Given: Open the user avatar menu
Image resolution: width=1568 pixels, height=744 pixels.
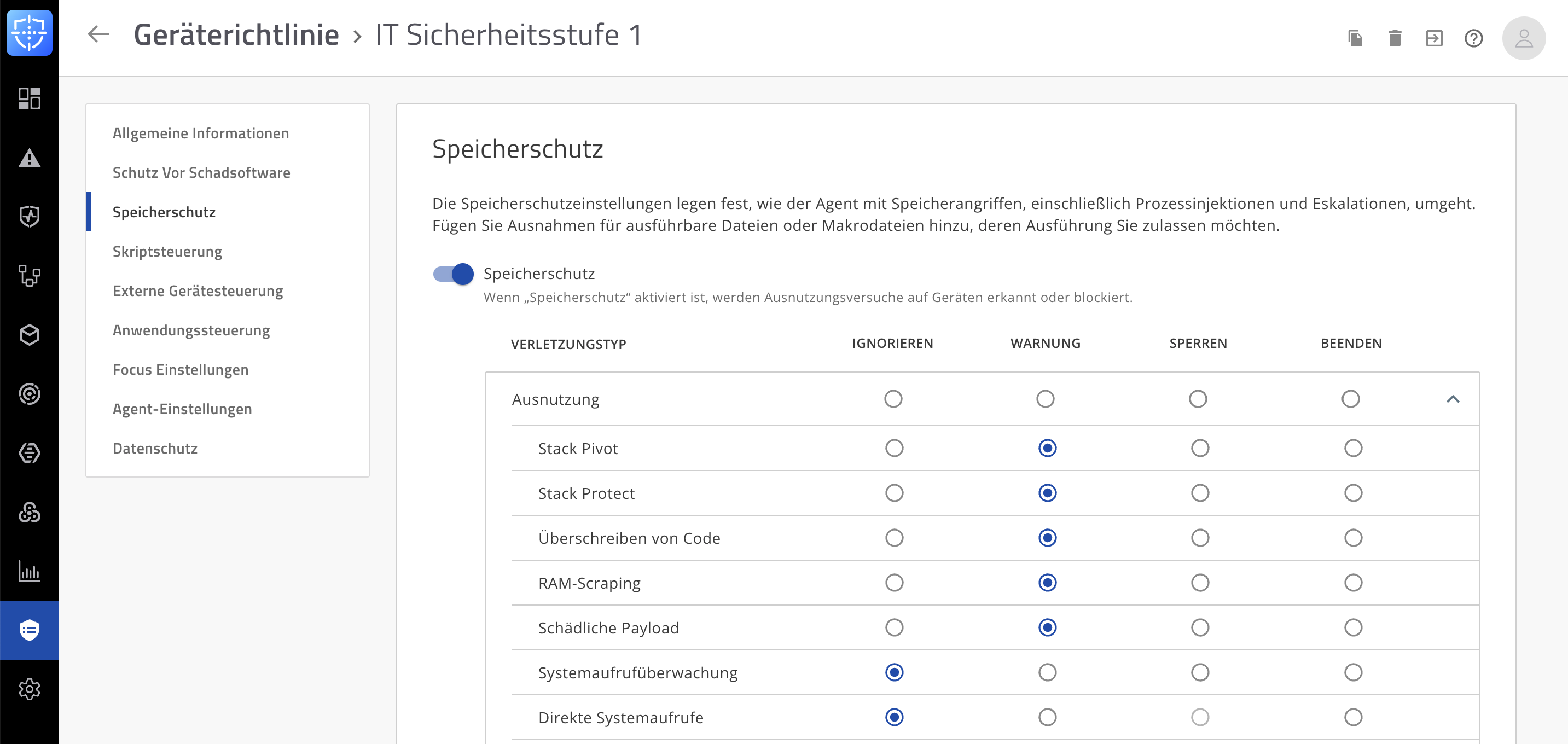Looking at the screenshot, I should tap(1524, 38).
